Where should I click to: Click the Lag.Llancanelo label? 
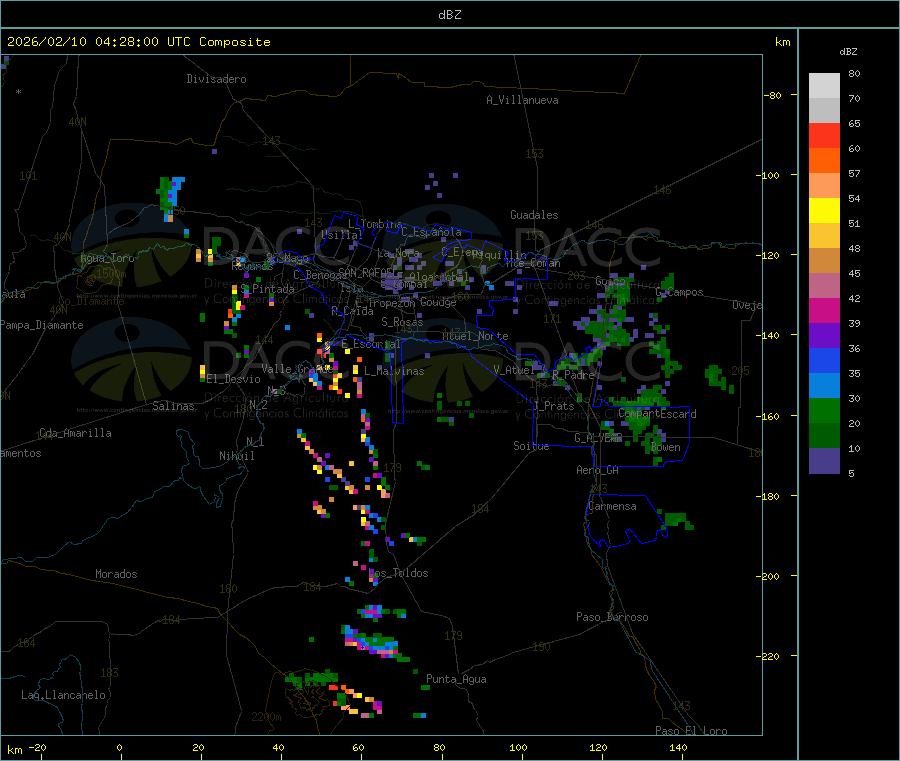tap(63, 695)
